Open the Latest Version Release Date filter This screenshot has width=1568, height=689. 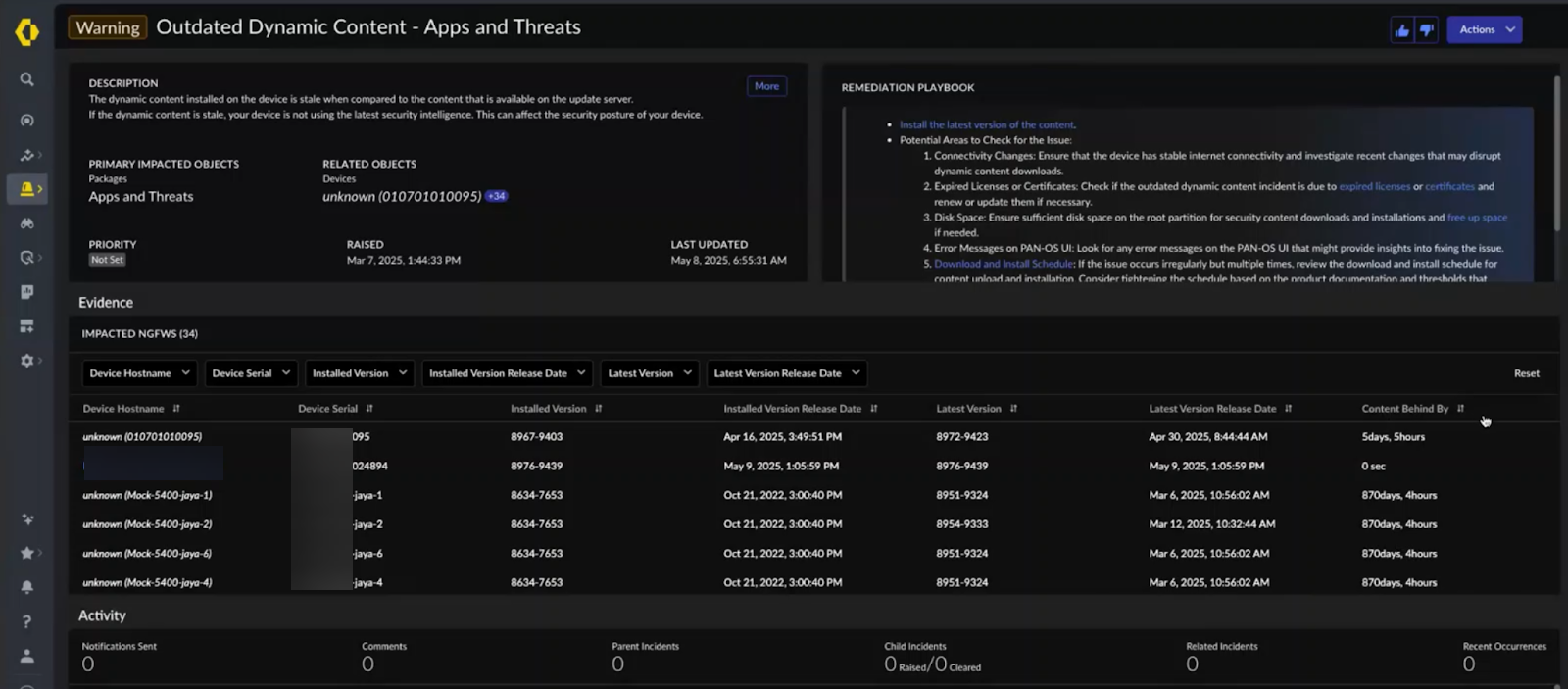[x=786, y=373]
